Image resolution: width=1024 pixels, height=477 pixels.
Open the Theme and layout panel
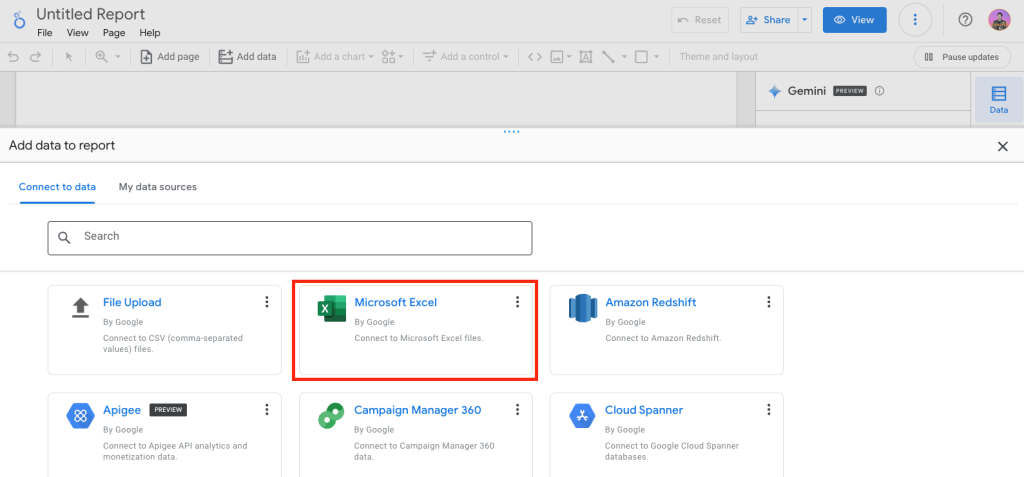[718, 57]
